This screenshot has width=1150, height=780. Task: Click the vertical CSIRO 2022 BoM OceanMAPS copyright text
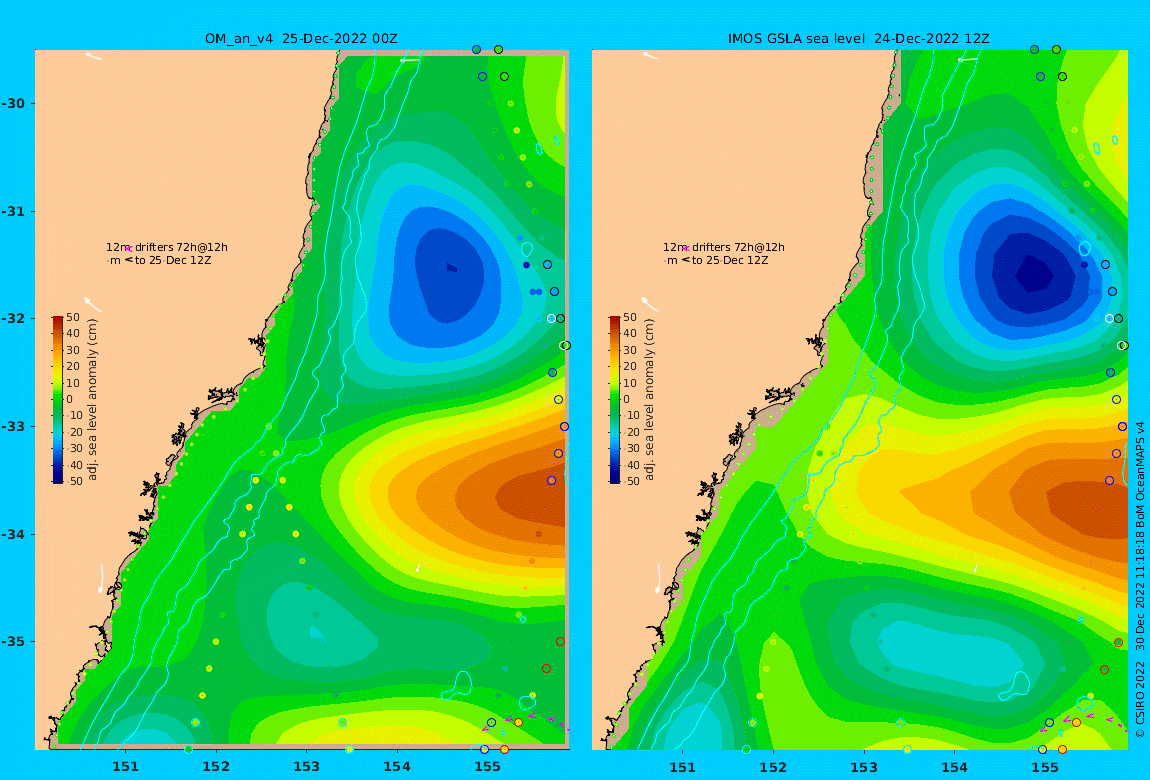coord(1140,579)
